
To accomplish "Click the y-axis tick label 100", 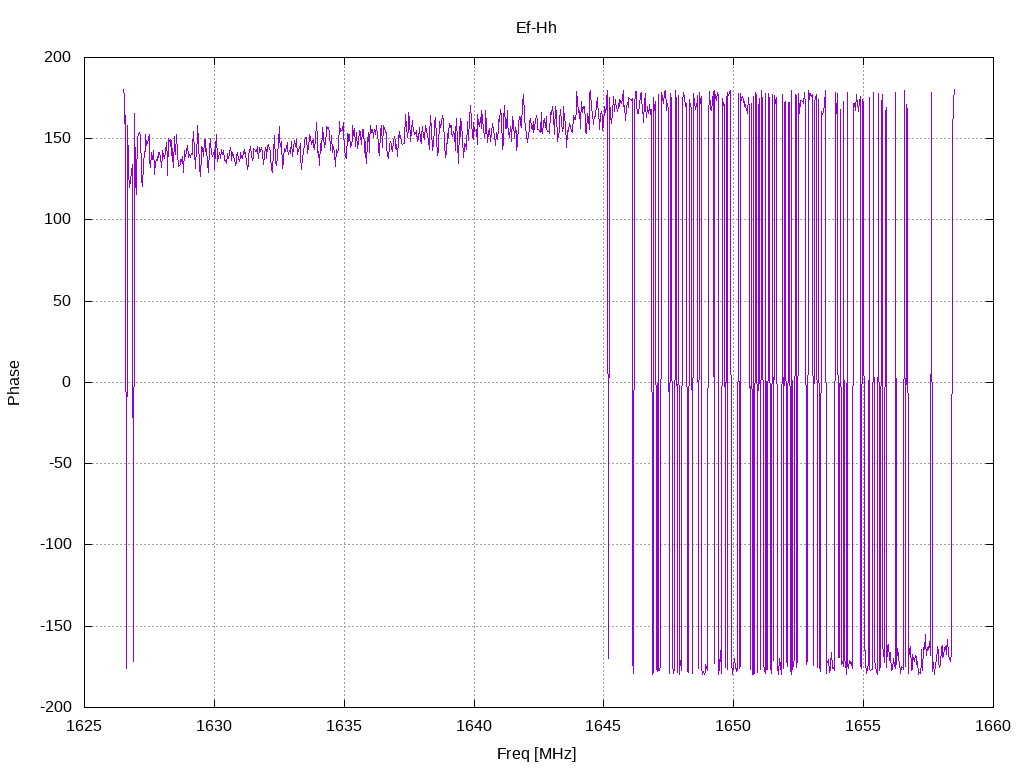I will point(57,219).
